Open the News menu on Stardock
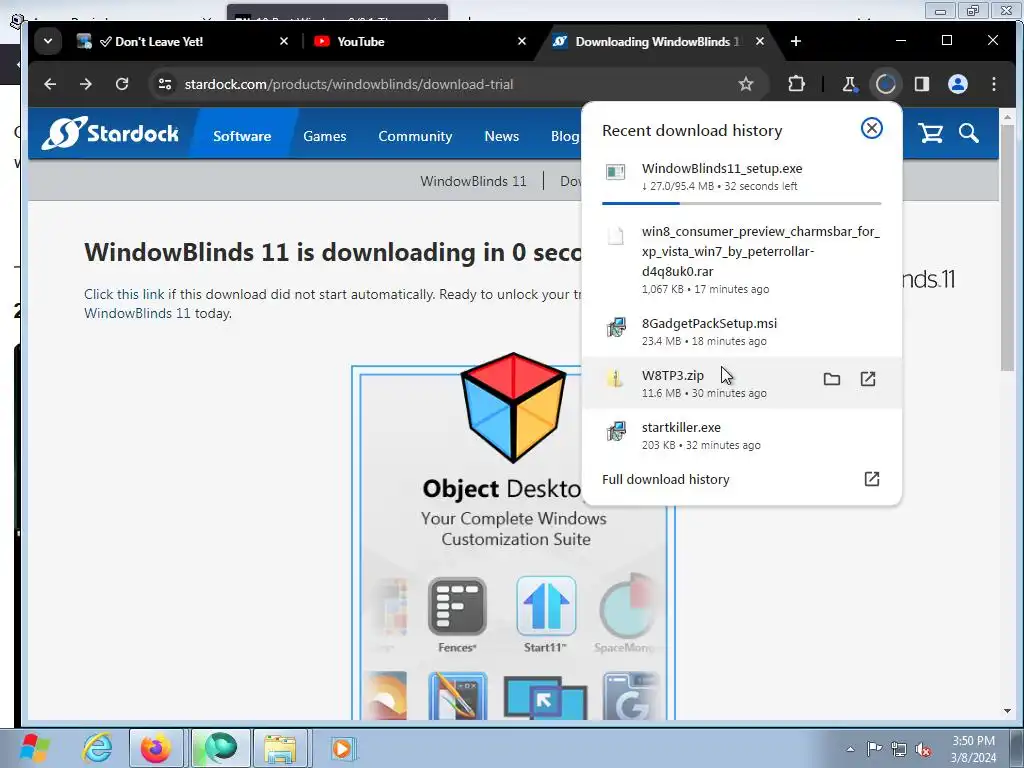 (502, 136)
